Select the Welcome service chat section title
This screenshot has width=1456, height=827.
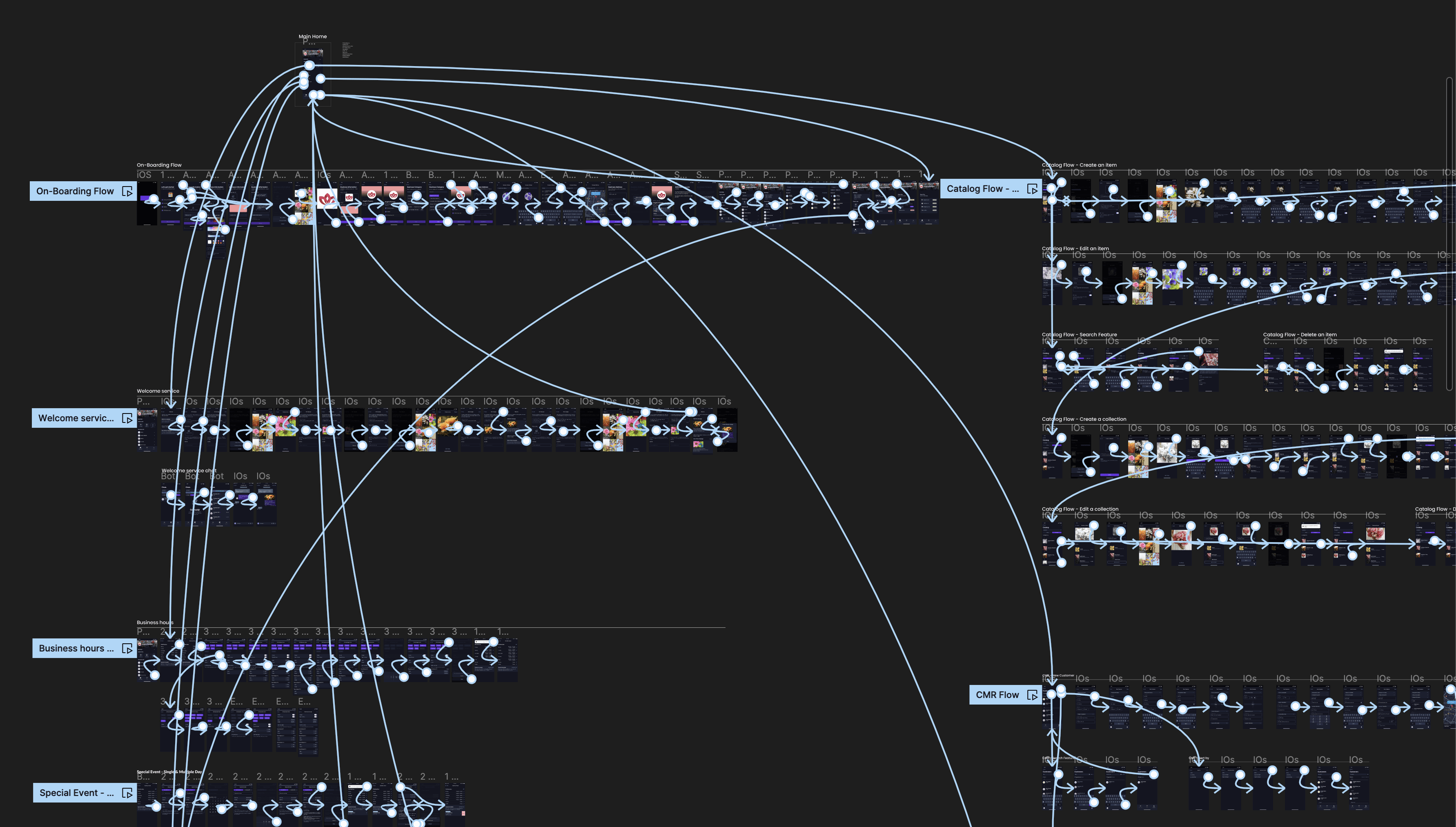point(189,470)
